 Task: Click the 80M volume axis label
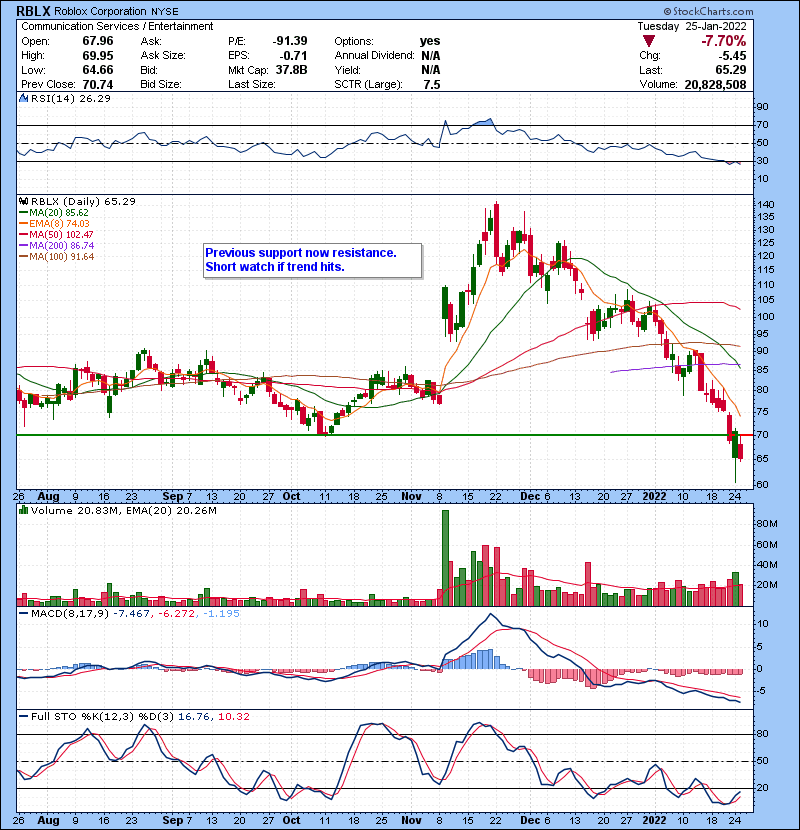[x=767, y=524]
